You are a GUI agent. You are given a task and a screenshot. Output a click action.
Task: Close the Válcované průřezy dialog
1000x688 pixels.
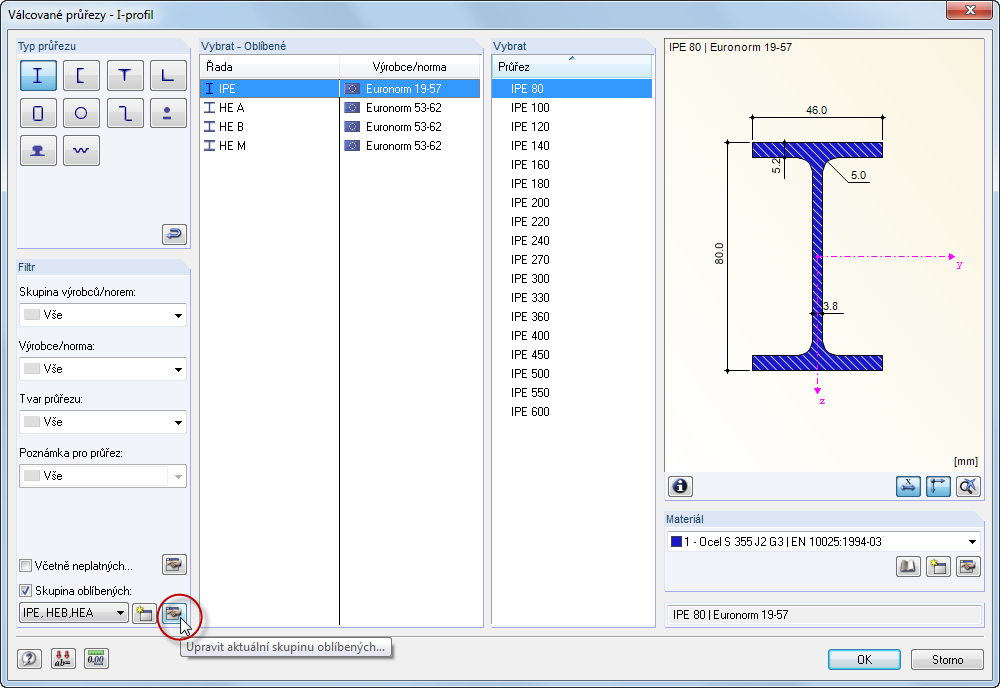point(969,10)
